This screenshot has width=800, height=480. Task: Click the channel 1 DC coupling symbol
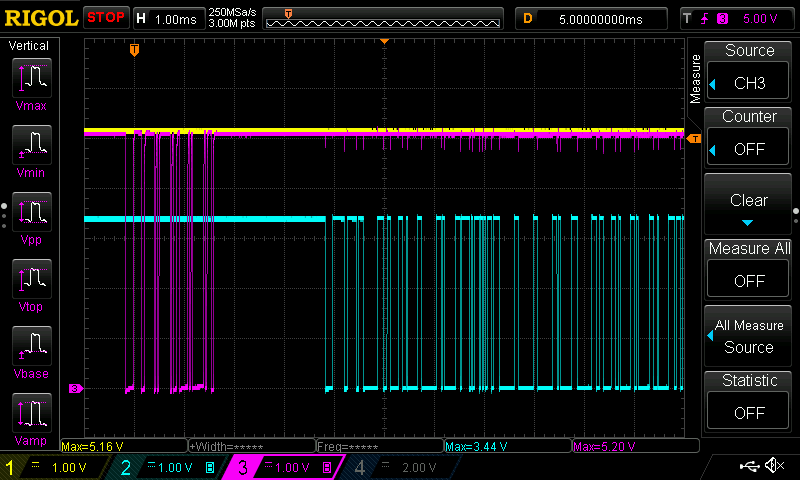36,464
